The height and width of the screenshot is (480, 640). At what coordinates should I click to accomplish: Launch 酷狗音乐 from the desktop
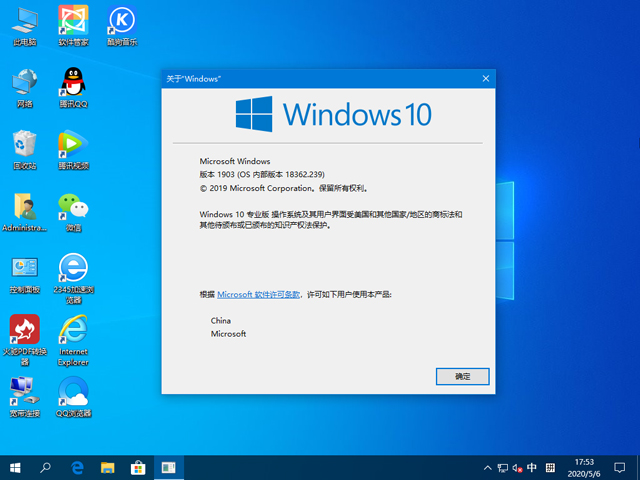[x=122, y=27]
